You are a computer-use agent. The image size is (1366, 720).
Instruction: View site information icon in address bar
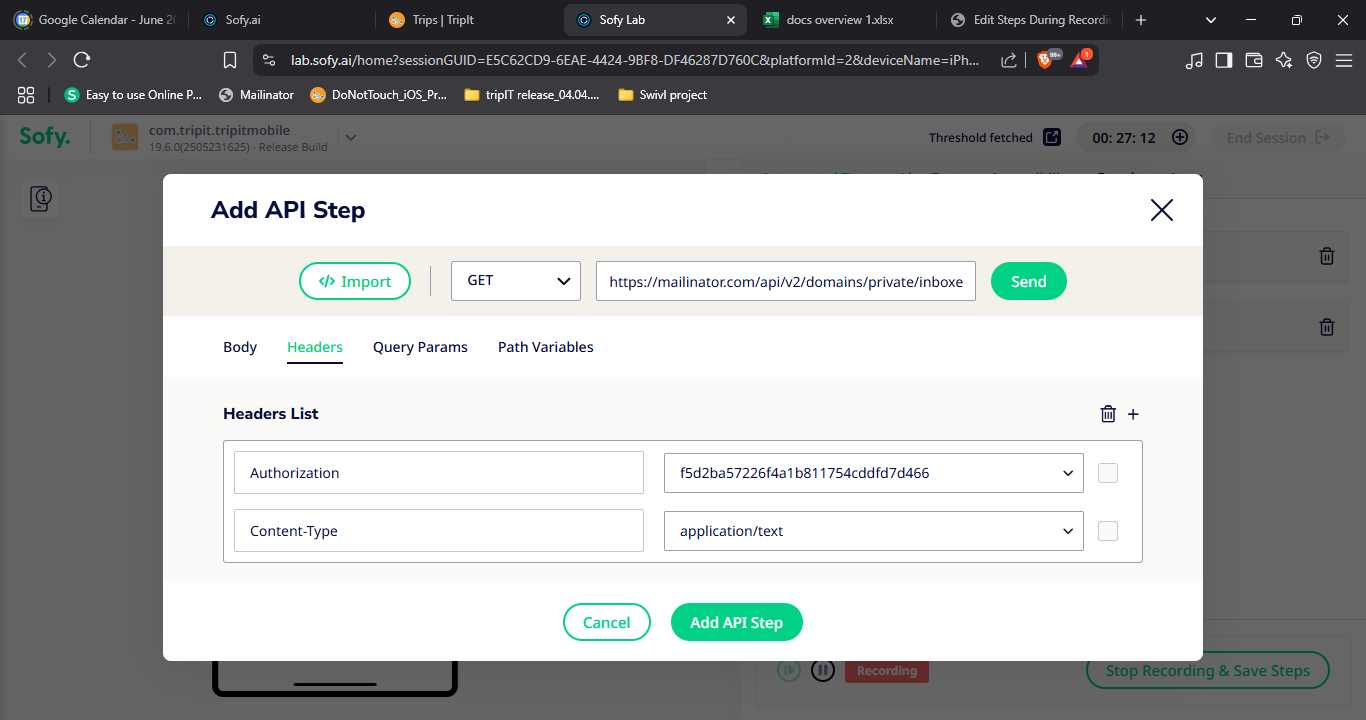point(268,60)
